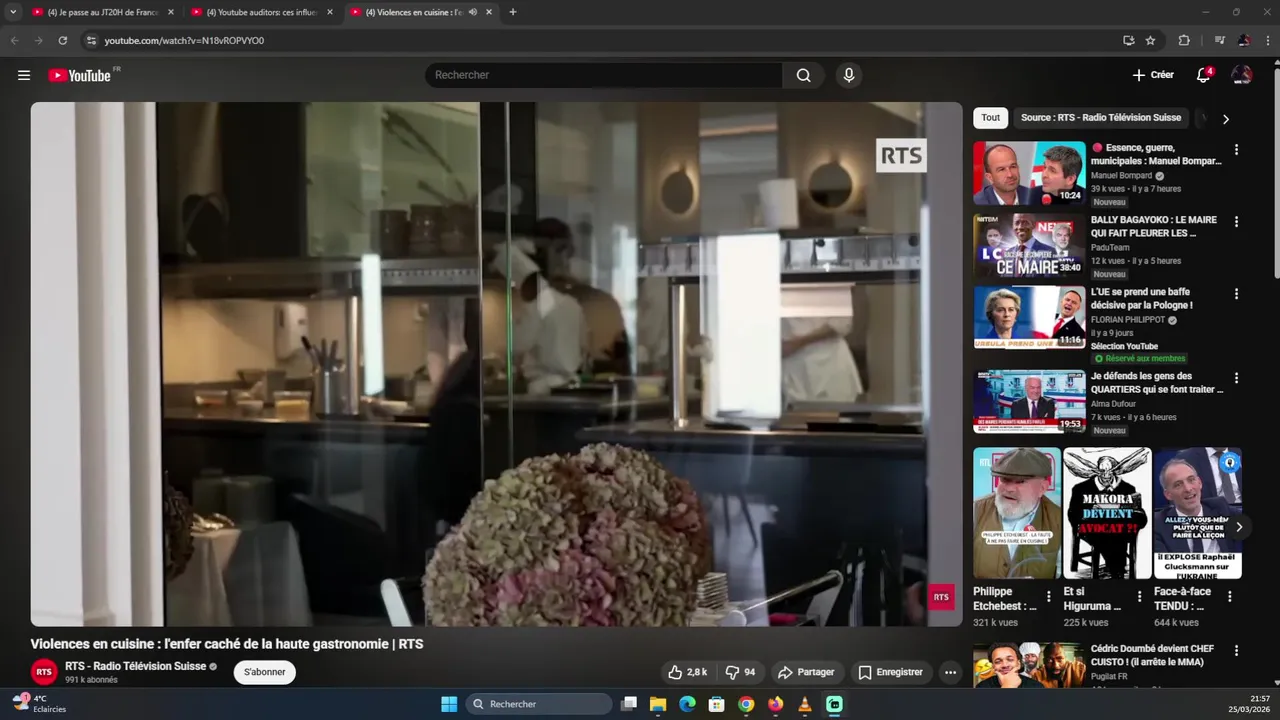The width and height of the screenshot is (1280, 720).
Task: Open options for BALLY BAGAYOKO video
Action: (1236, 222)
